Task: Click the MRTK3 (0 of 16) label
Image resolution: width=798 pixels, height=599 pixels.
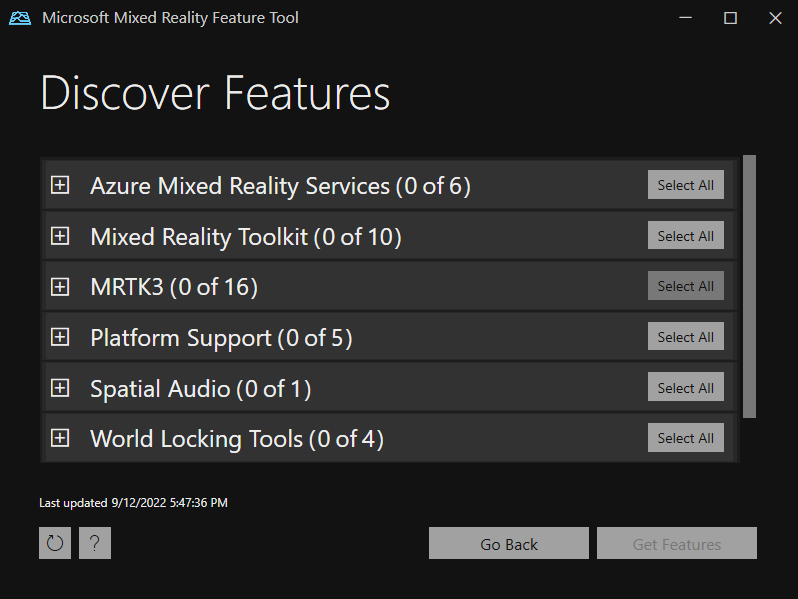Action: [x=174, y=287]
